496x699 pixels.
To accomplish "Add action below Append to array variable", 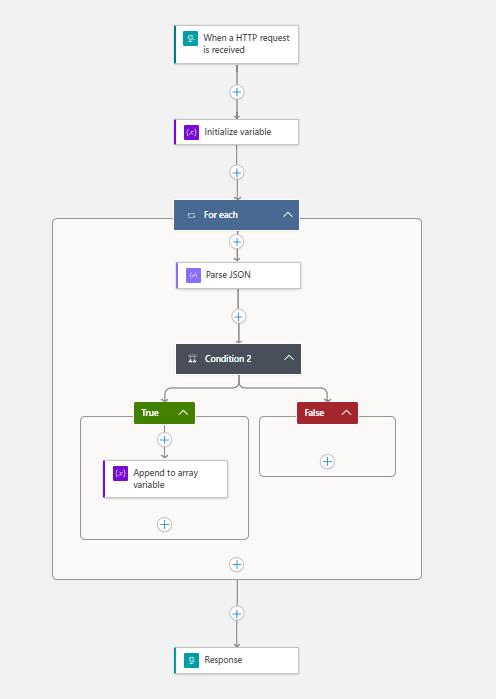I will [x=164, y=524].
